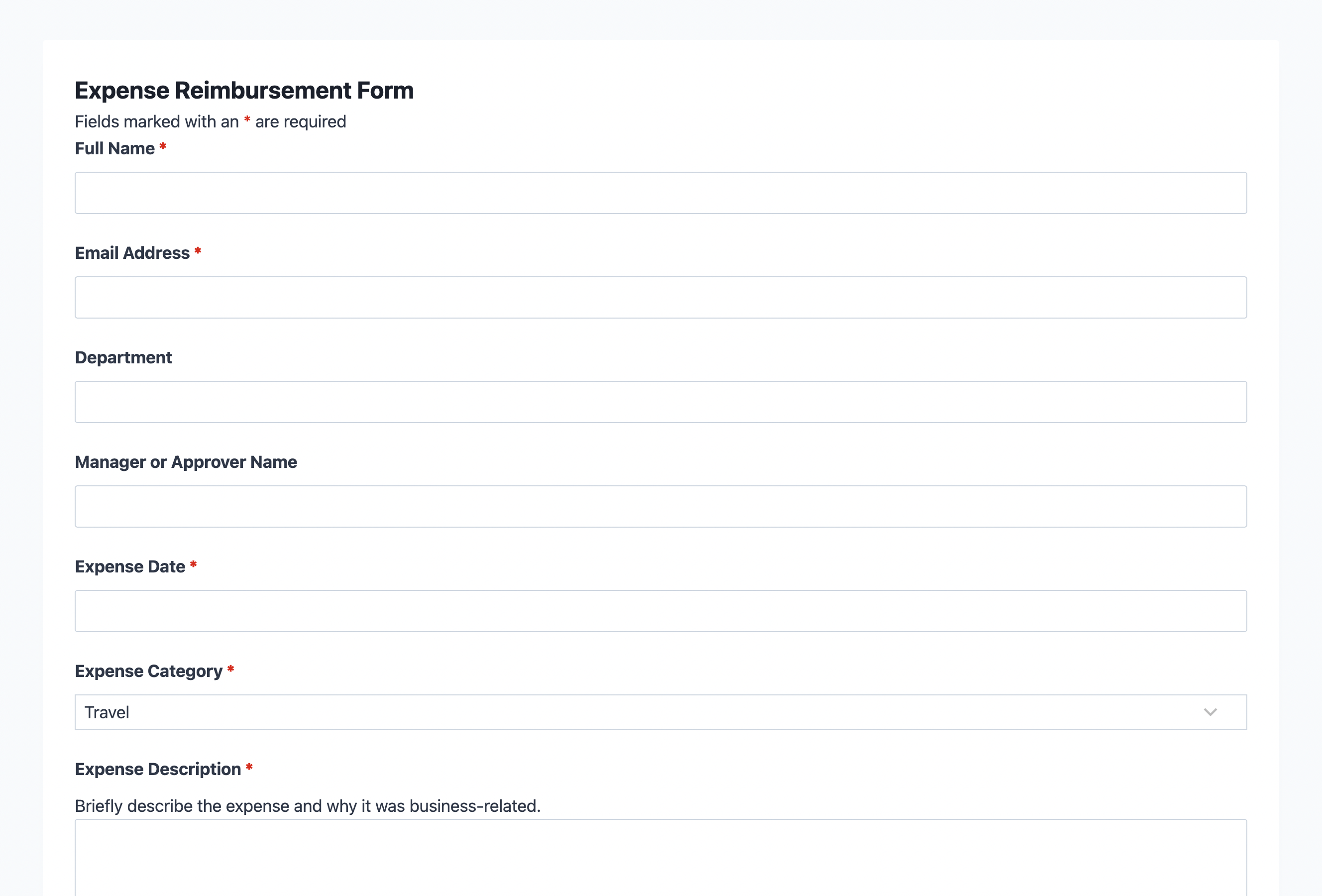The image size is (1322, 896).
Task: Click the Department label
Action: tap(123, 358)
